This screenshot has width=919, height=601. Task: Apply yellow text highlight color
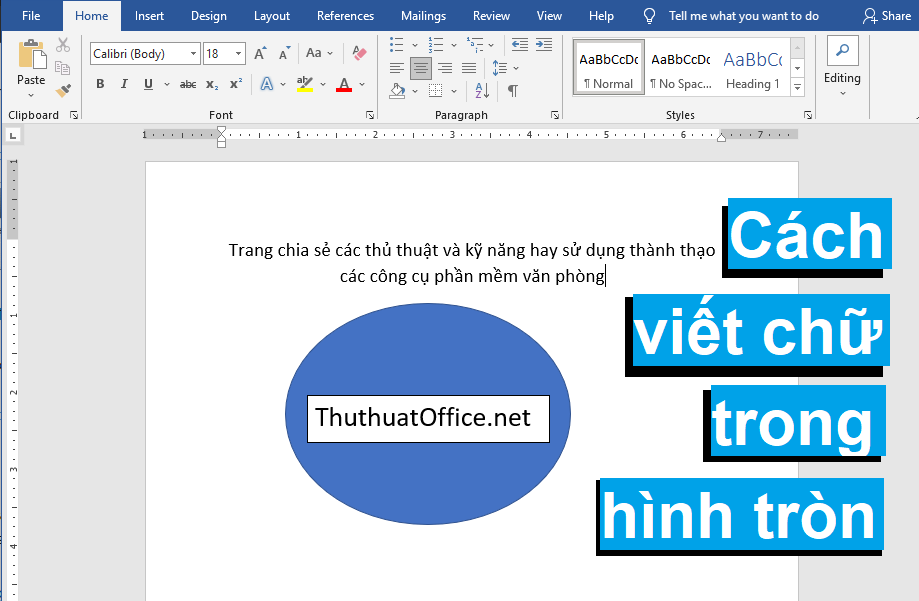[305, 84]
